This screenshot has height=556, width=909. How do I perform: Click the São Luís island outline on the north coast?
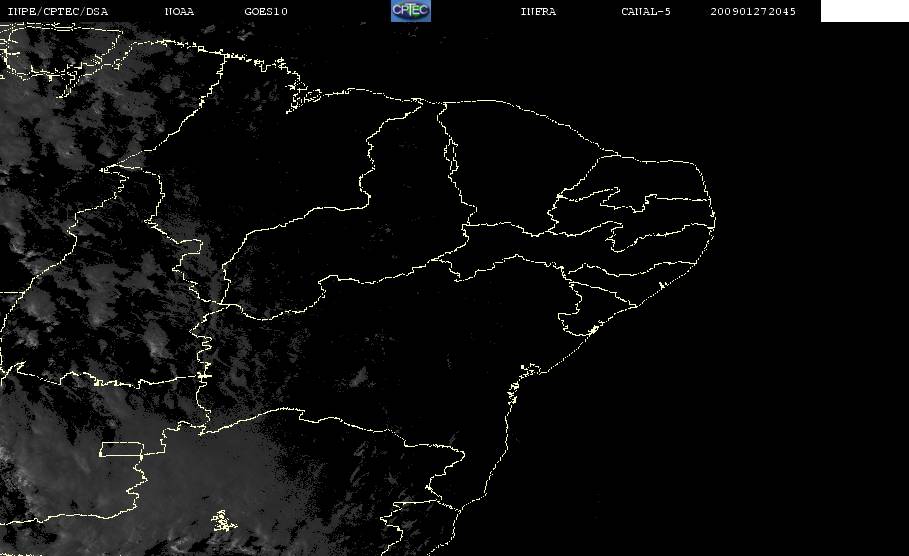click(306, 97)
